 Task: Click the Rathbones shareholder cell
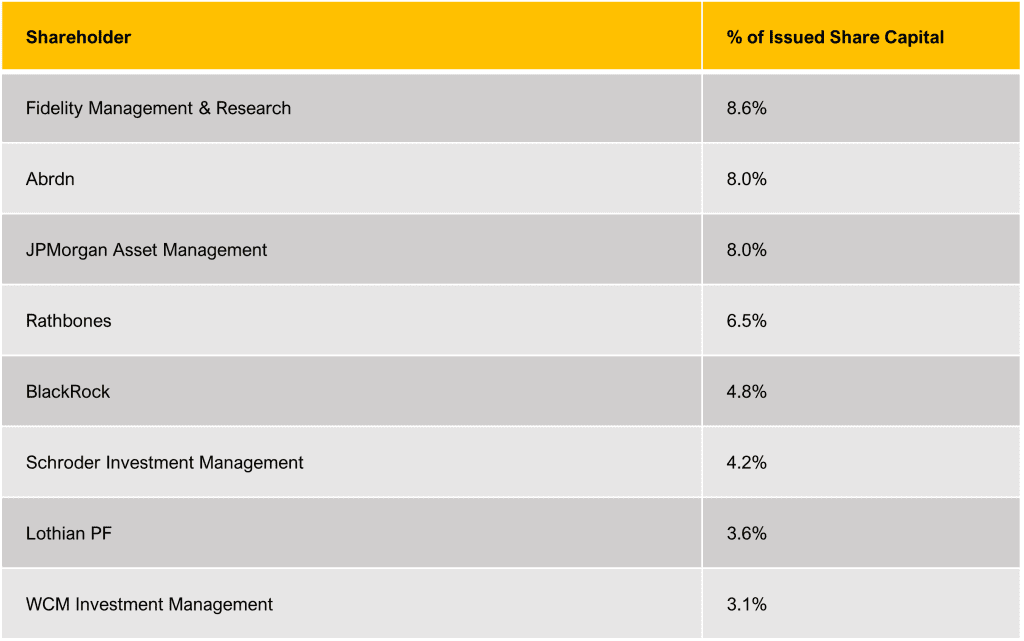point(68,321)
